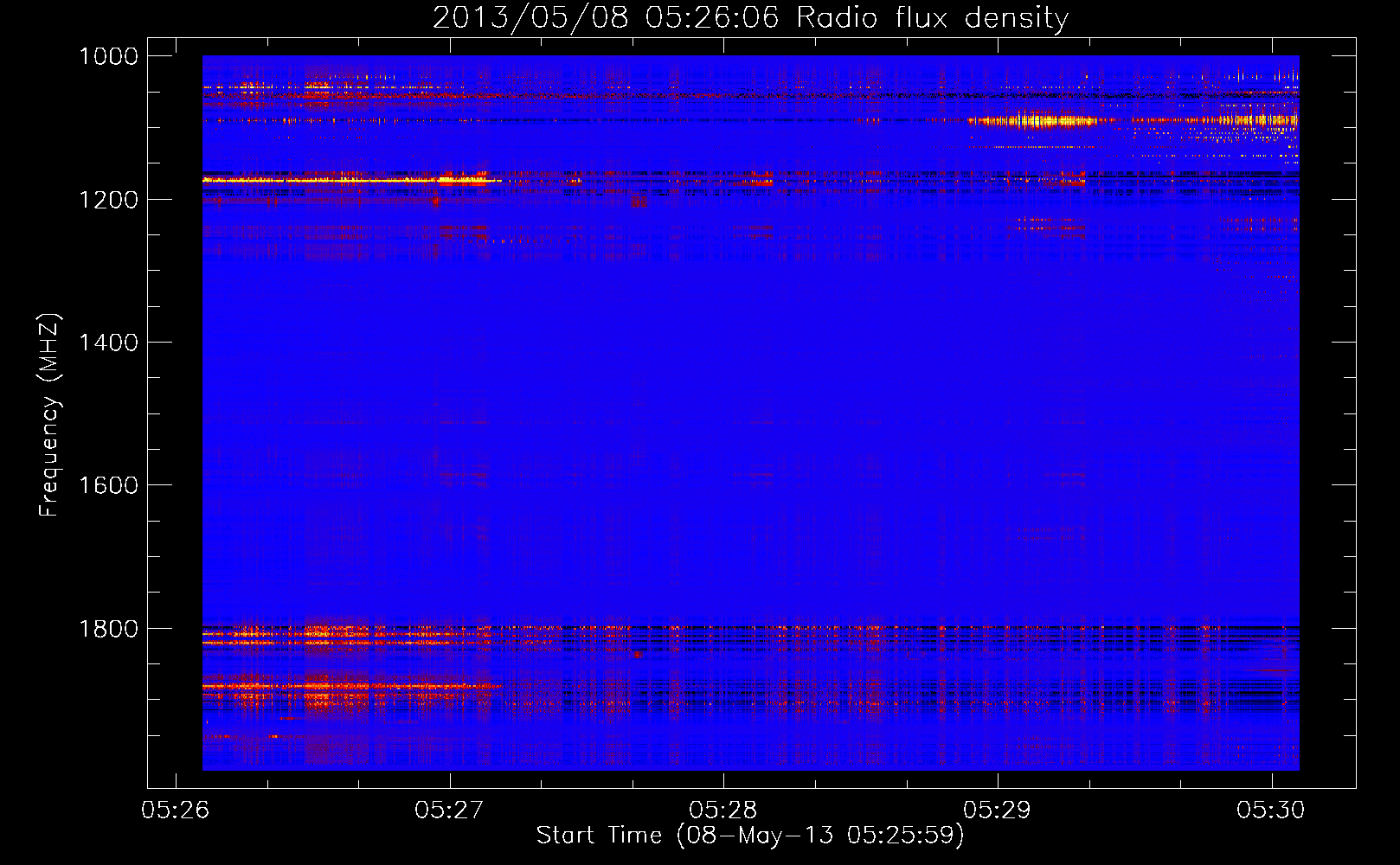The width and height of the screenshot is (1400, 865).
Task: Click the 1200 frequency tick label
Action: (108, 200)
